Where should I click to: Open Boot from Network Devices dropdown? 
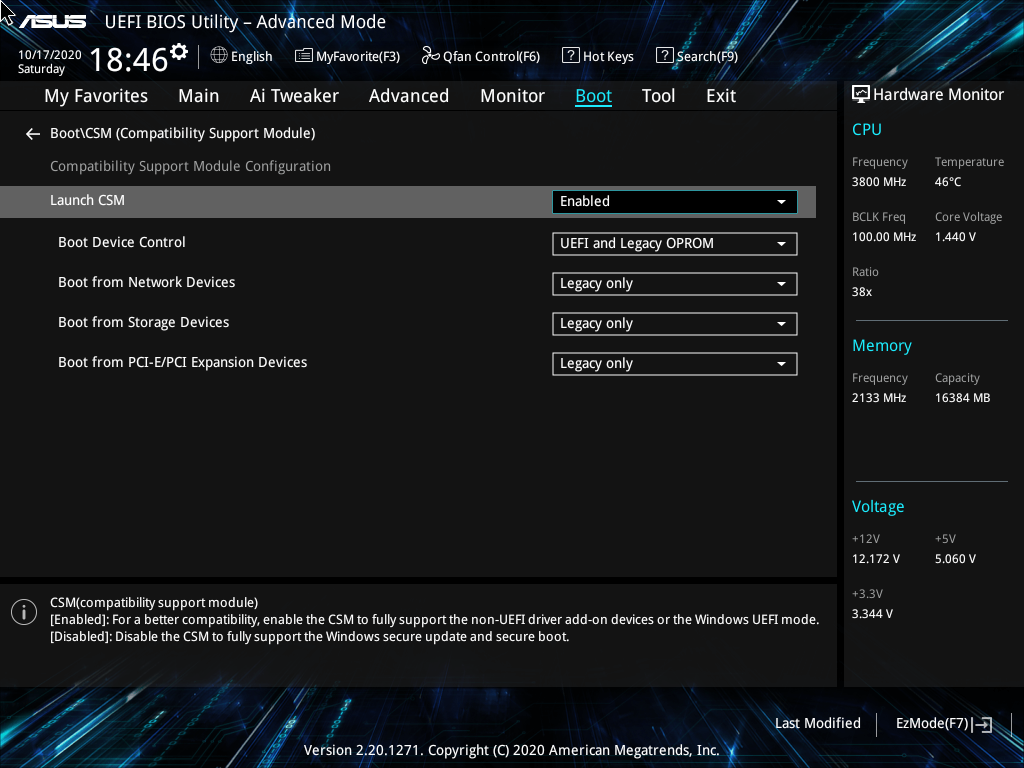pyautogui.click(x=675, y=283)
